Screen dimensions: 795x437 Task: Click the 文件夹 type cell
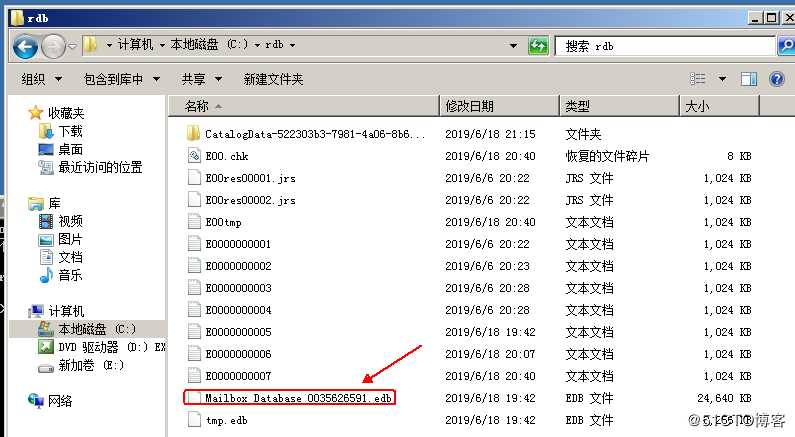click(583, 134)
